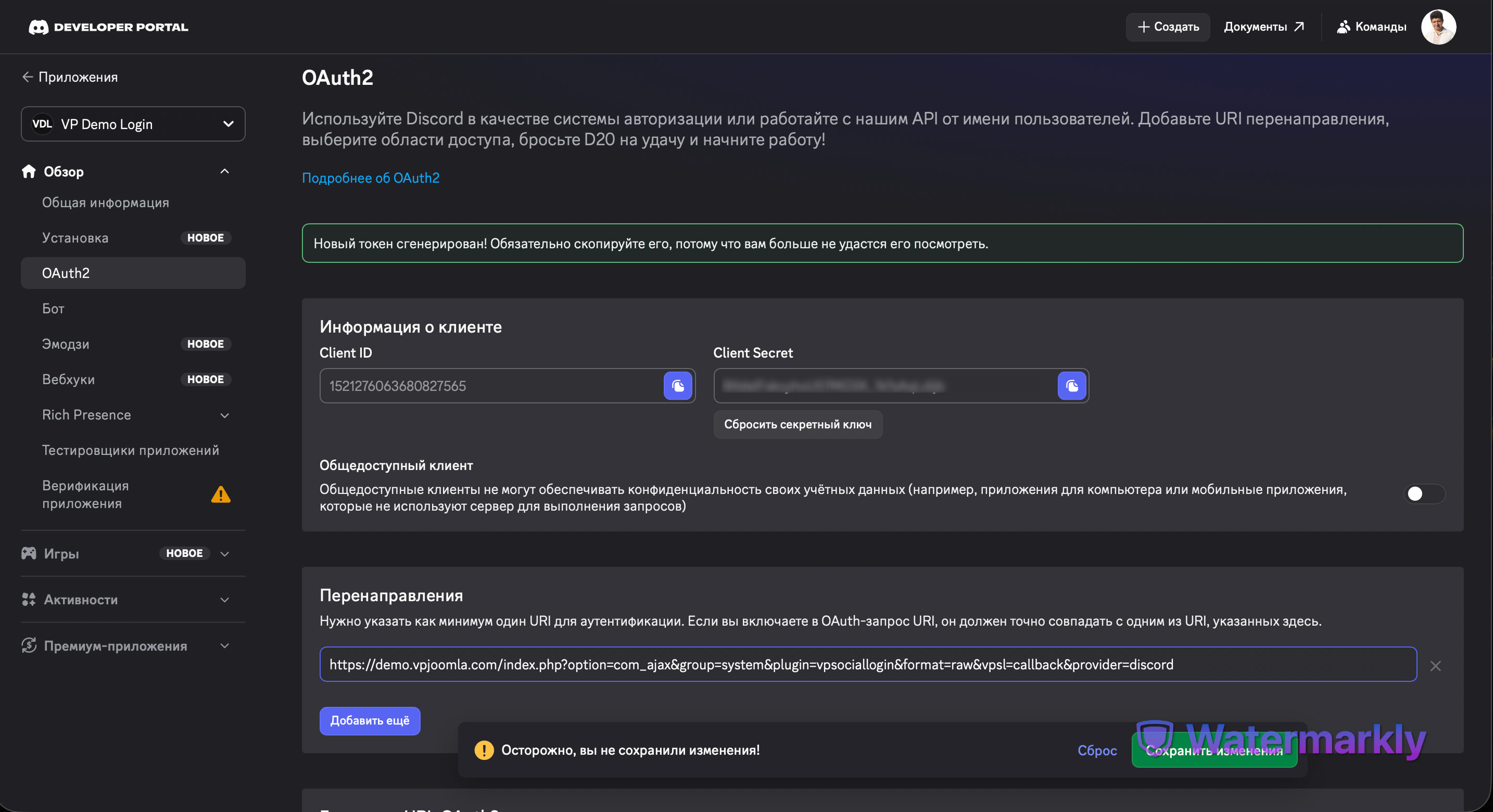Click the gamepad icon for Игры

tap(29, 553)
